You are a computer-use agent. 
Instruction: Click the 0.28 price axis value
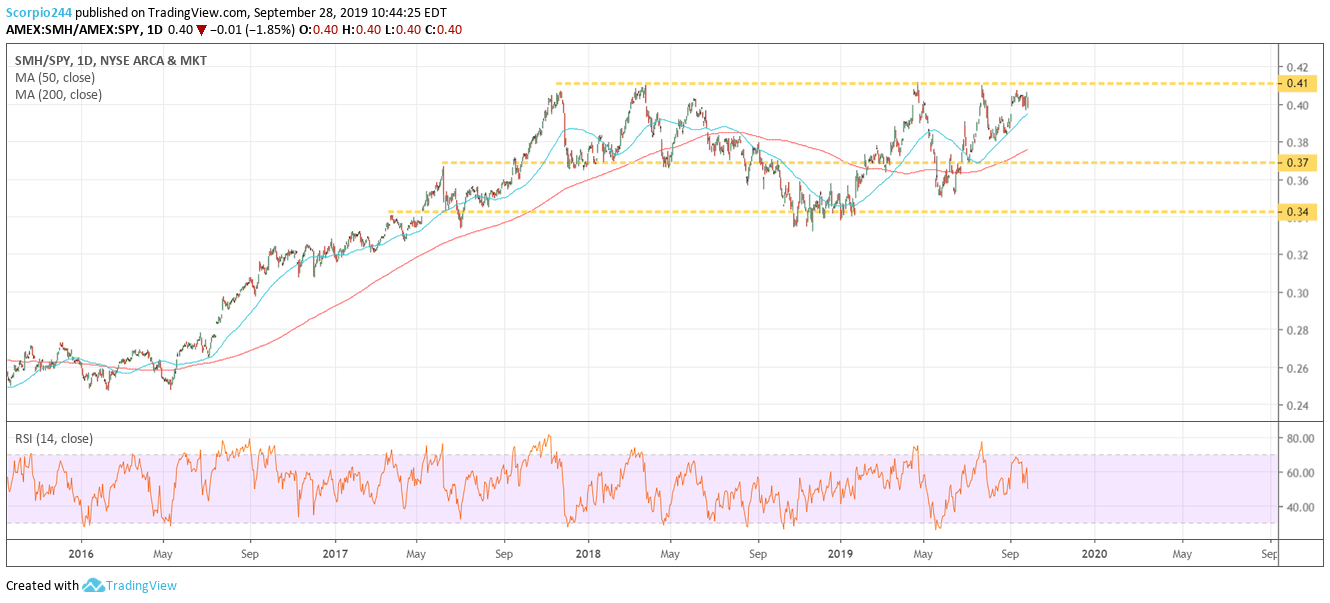tap(1300, 330)
